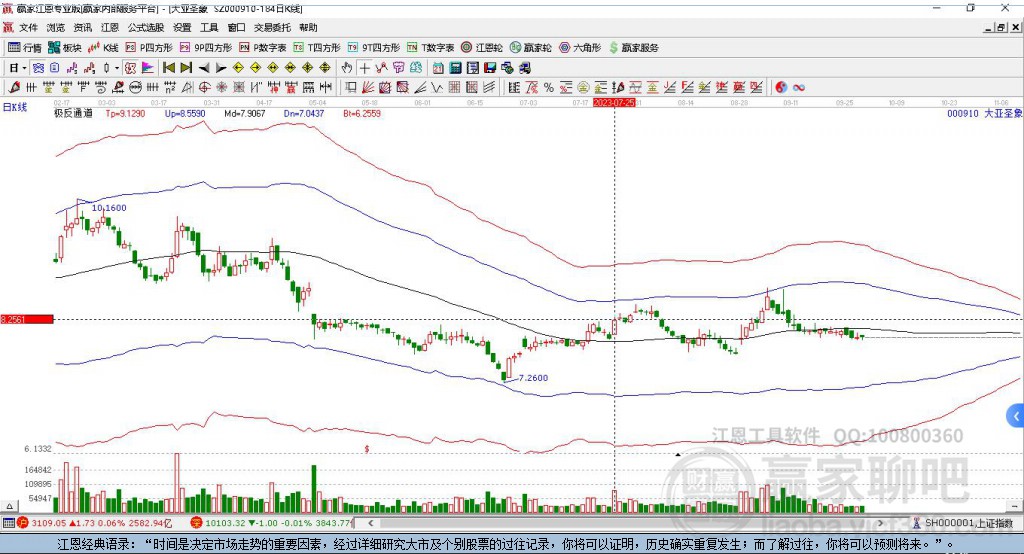Click the 2023-07-25 date marker
This screenshot has height=554, width=1024.
point(614,103)
